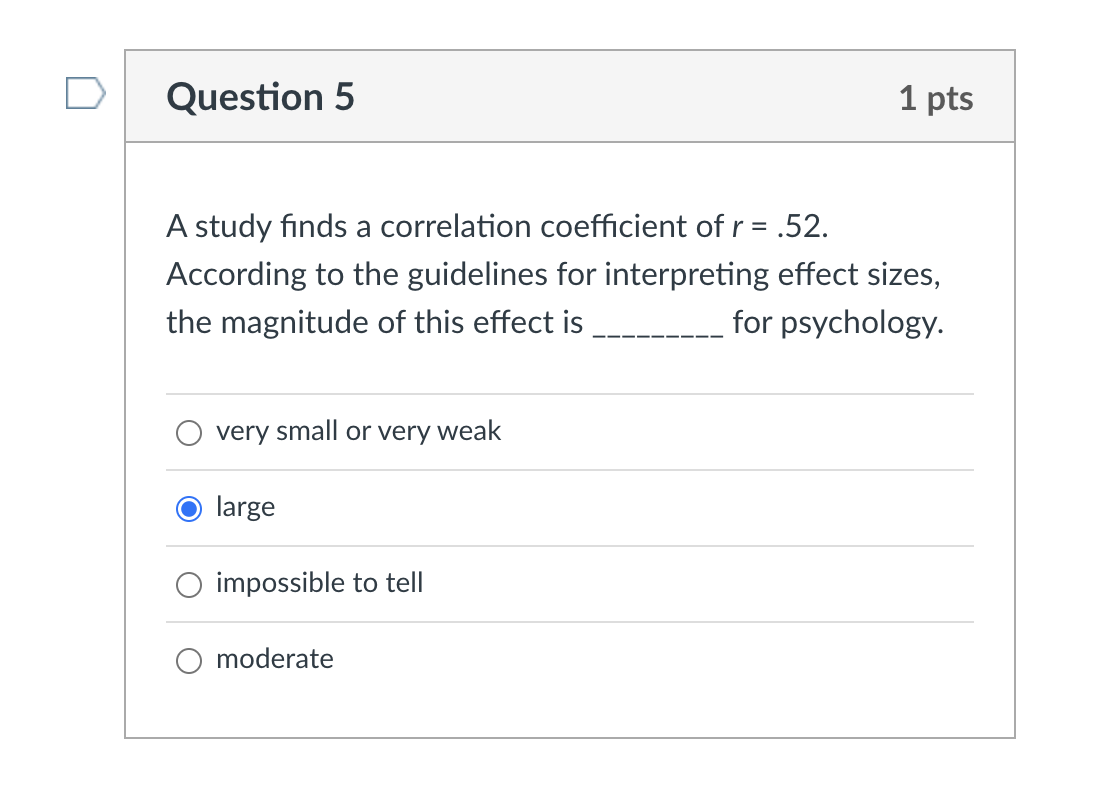The width and height of the screenshot is (1094, 802).
Task: Click the "very small or very weak" answer label
Action: (358, 431)
